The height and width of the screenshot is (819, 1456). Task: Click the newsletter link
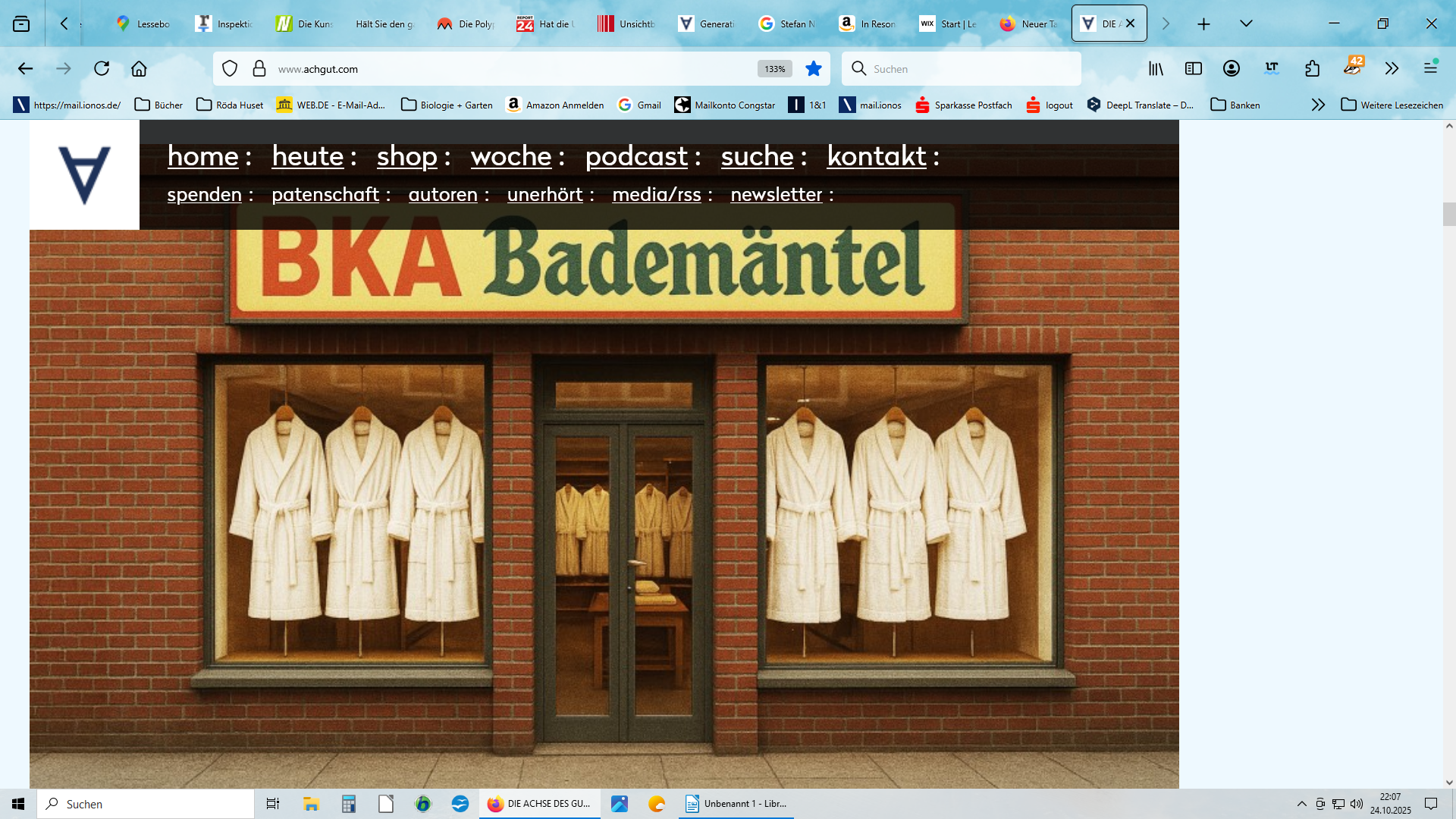point(776,195)
